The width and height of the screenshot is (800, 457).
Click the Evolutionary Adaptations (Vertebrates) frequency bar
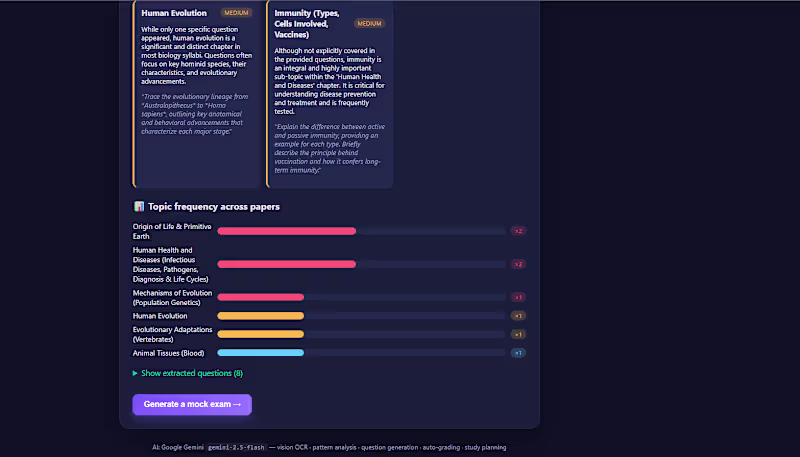(x=261, y=334)
